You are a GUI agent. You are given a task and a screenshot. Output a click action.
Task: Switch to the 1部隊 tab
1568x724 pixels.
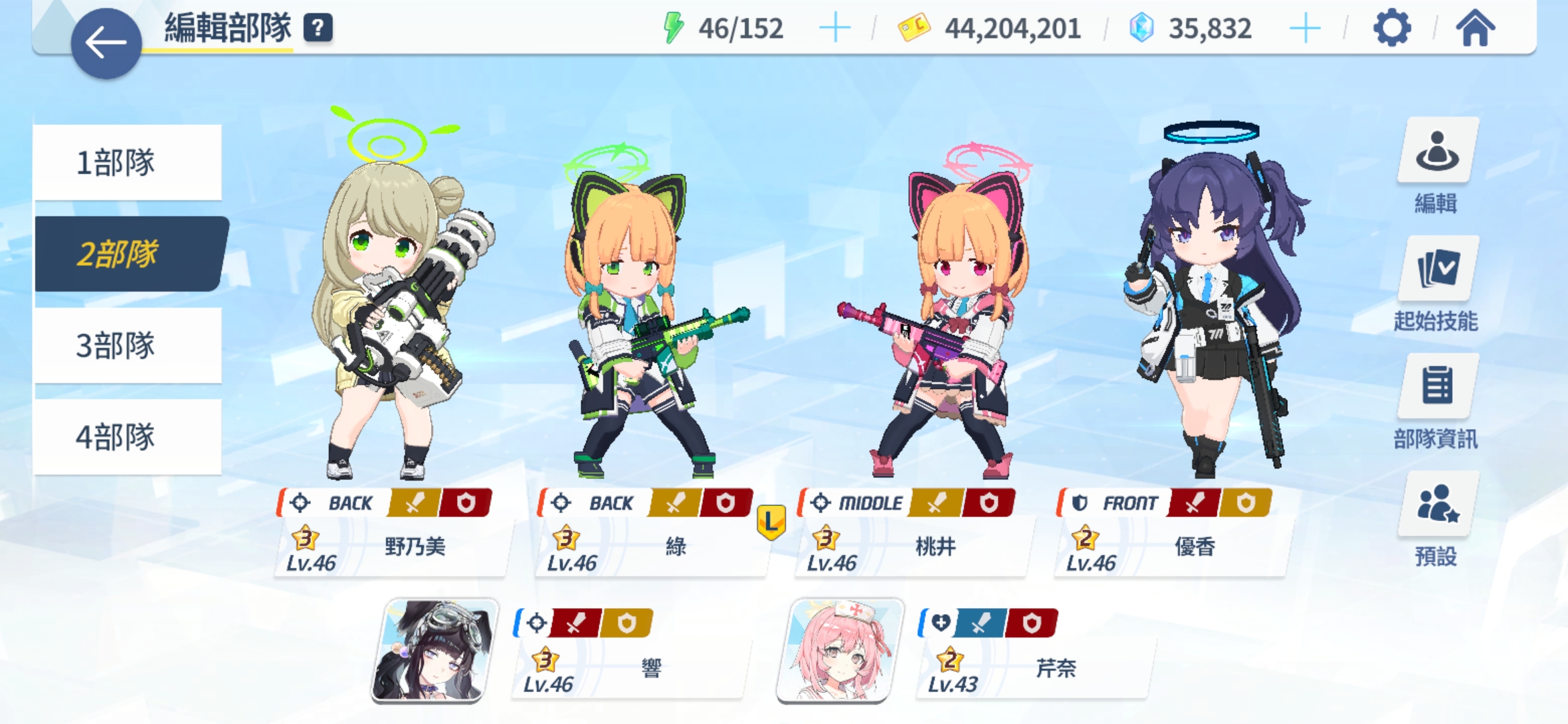128,162
